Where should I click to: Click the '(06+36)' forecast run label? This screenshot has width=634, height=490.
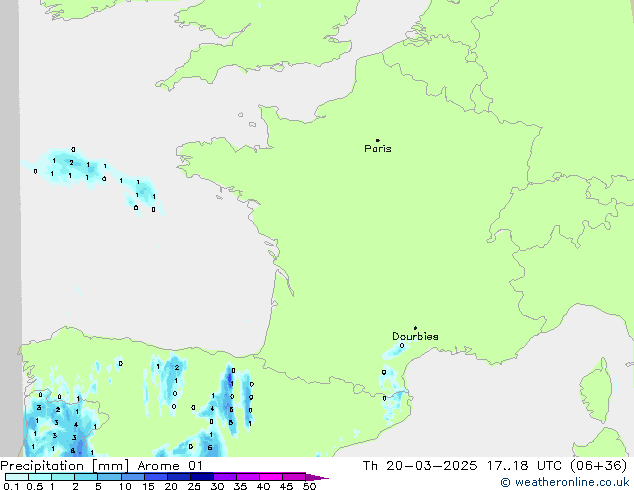point(598,466)
